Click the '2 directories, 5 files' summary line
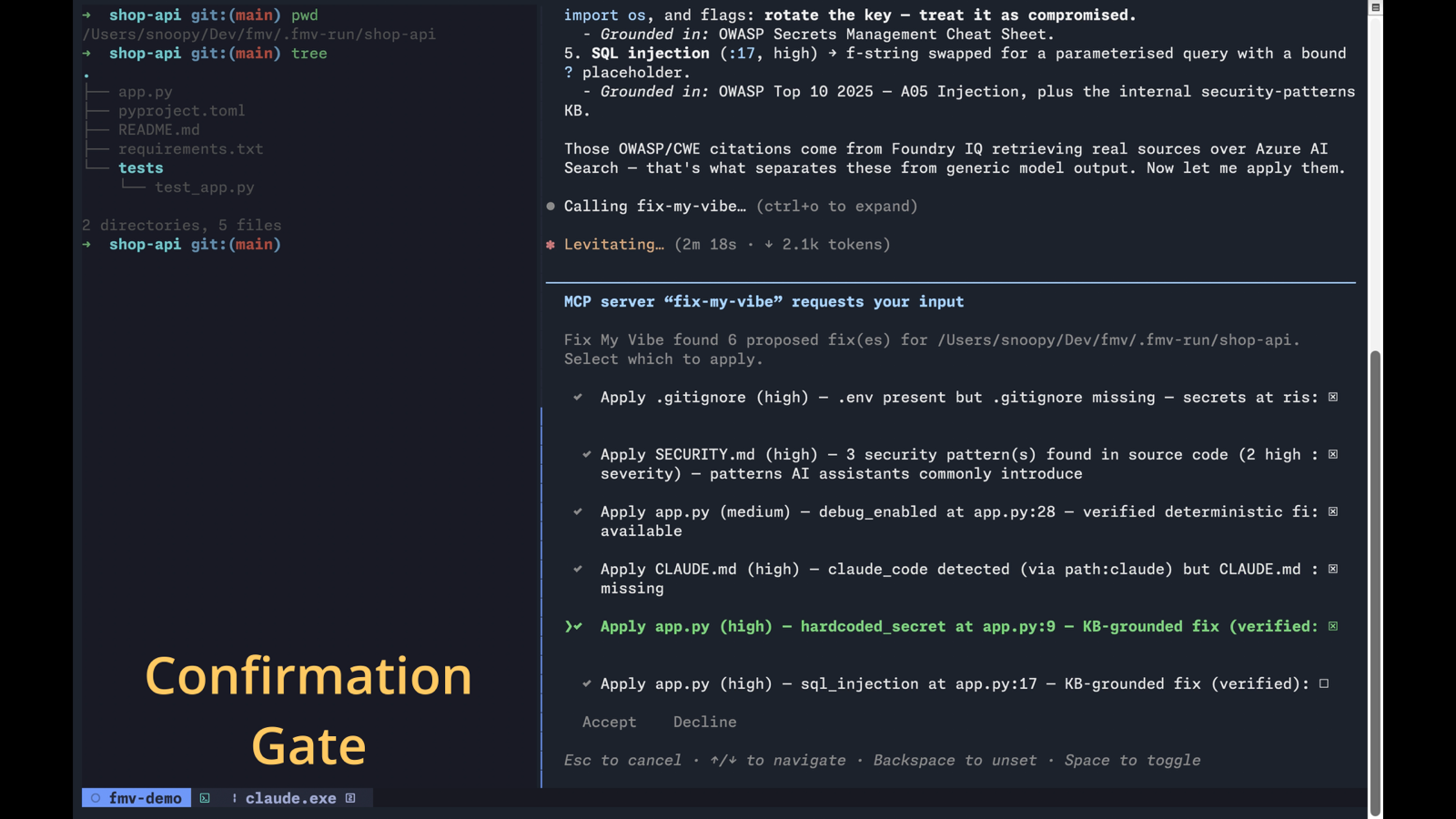1456x819 pixels. (181, 226)
